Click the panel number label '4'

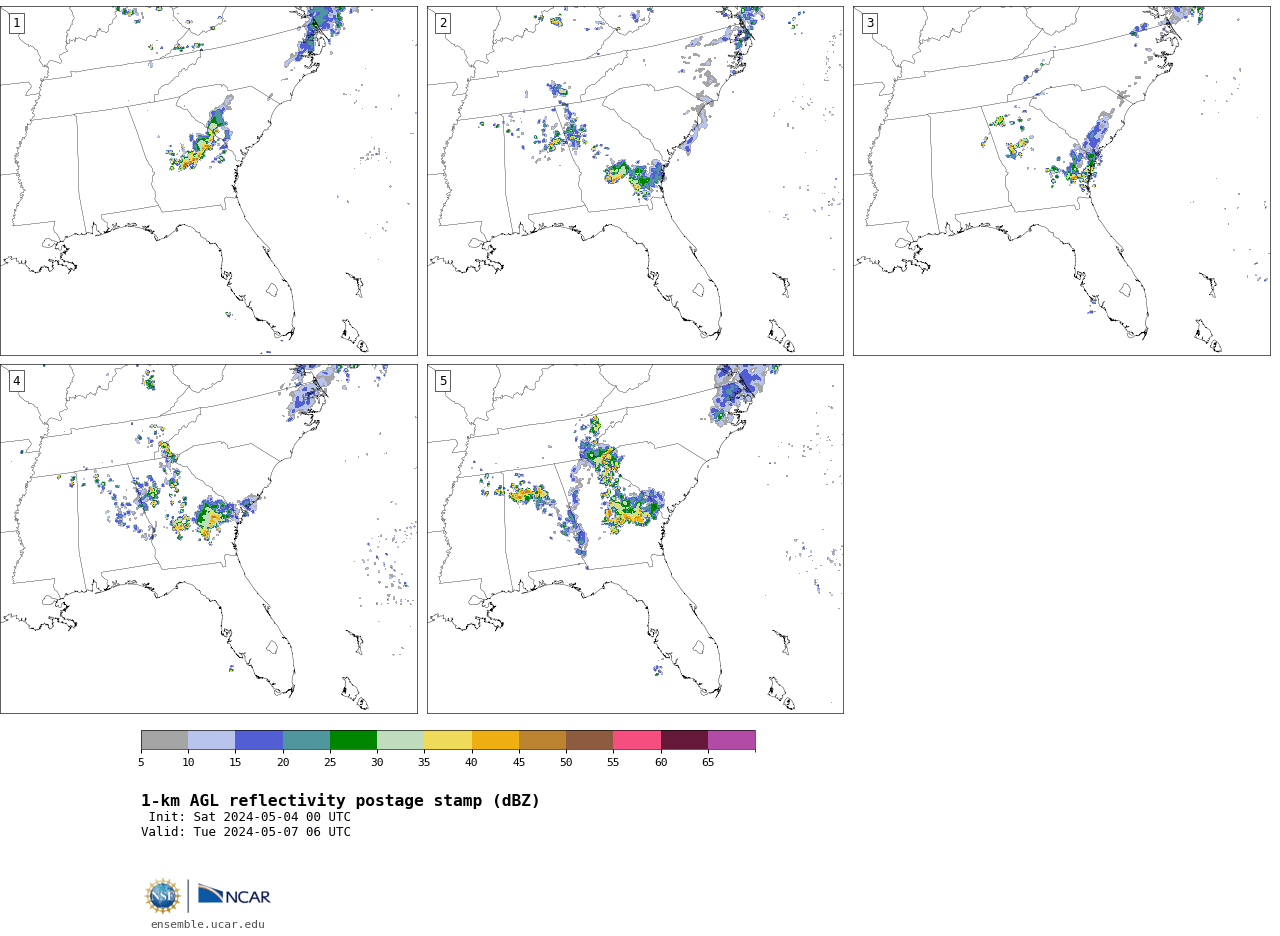[x=16, y=381]
